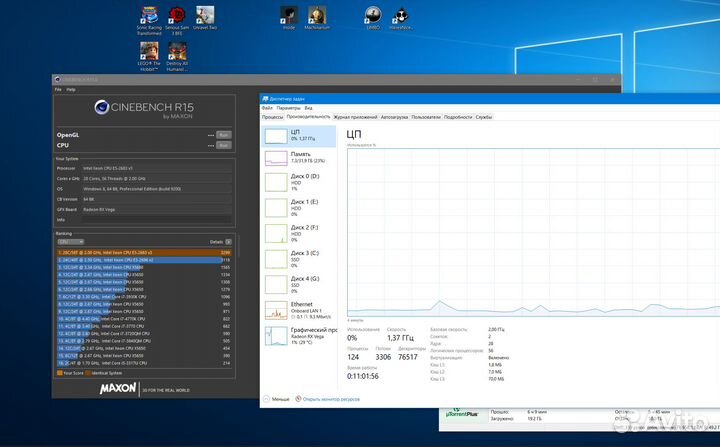Screen dimensions: 720x447
Task: Open the Machinarium desktop icon
Action: (x=317, y=18)
